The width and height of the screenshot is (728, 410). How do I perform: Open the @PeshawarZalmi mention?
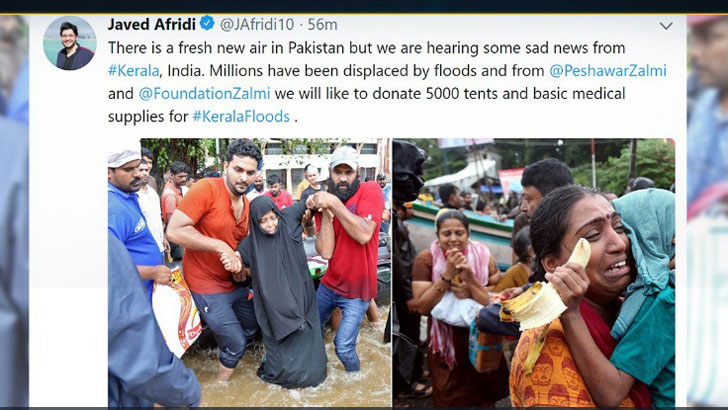[608, 71]
